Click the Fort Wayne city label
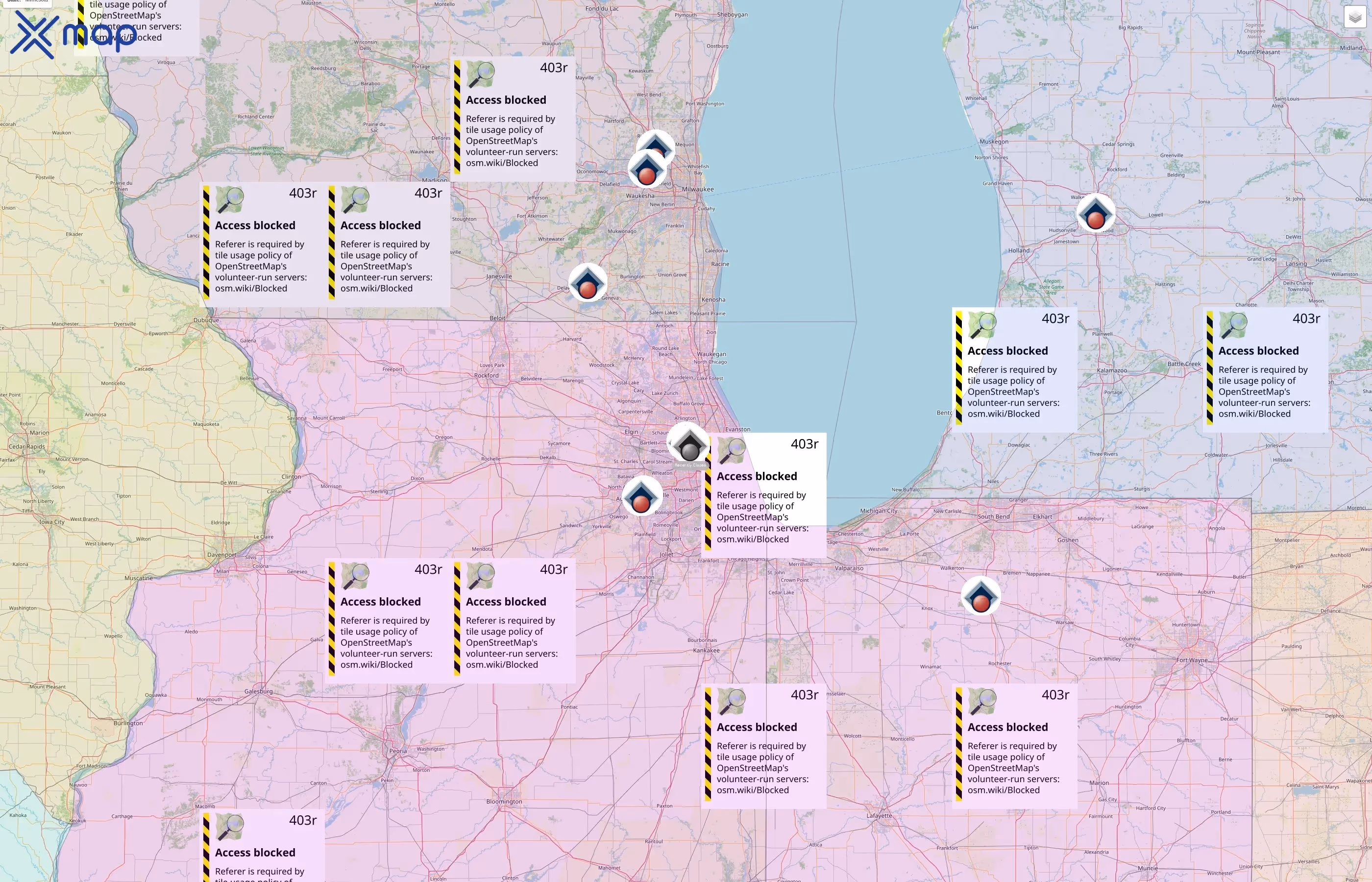The width and height of the screenshot is (1372, 882). pos(1192,660)
